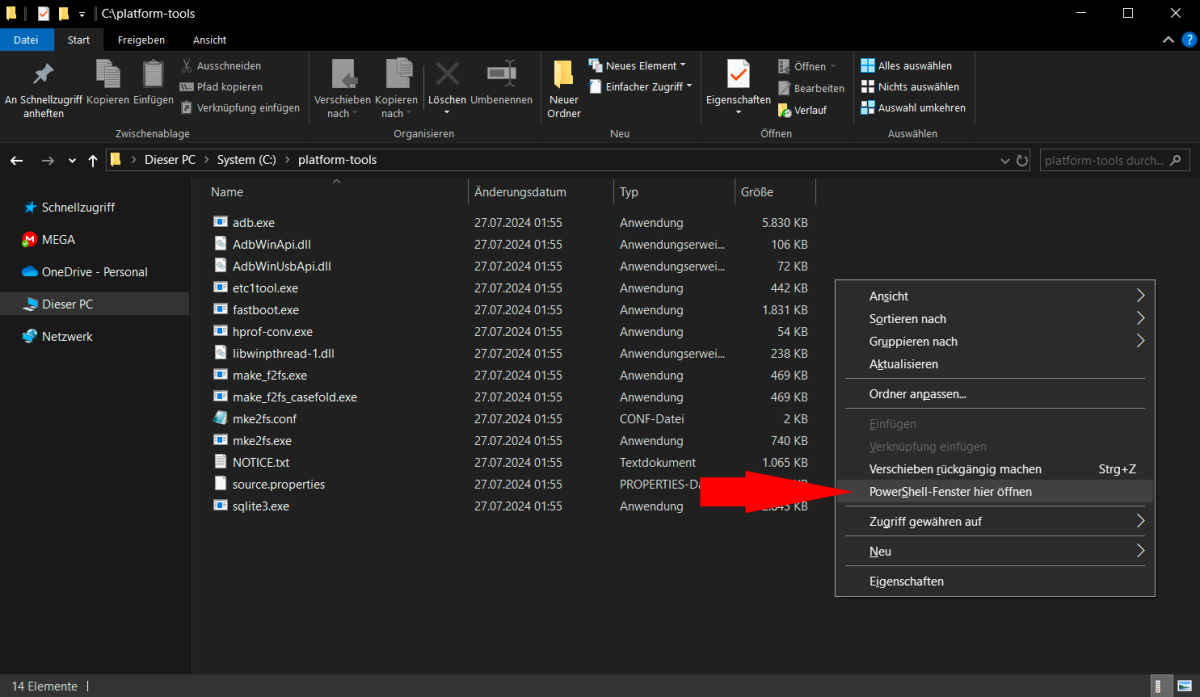This screenshot has height=697, width=1200.
Task: Expand Neu submenu in the context menu
Action: pos(995,551)
